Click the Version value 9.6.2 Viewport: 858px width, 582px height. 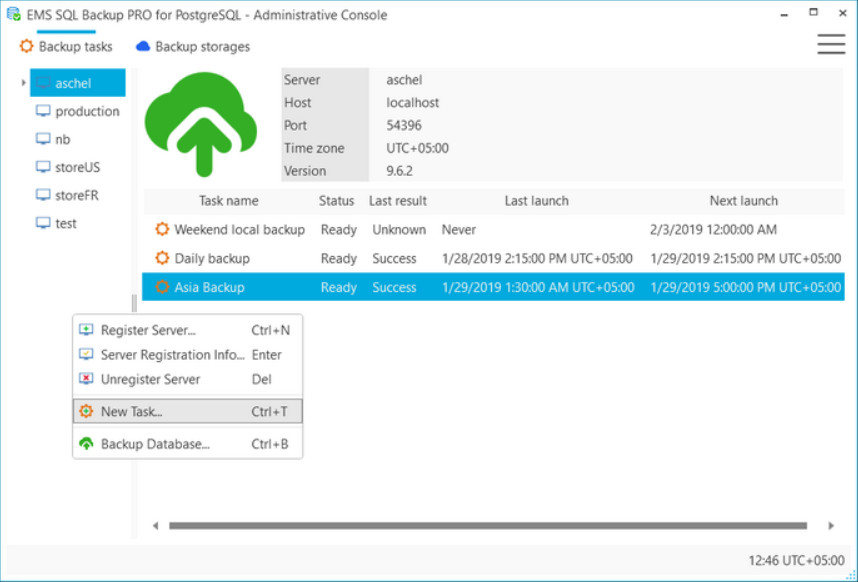pyautogui.click(x=399, y=171)
